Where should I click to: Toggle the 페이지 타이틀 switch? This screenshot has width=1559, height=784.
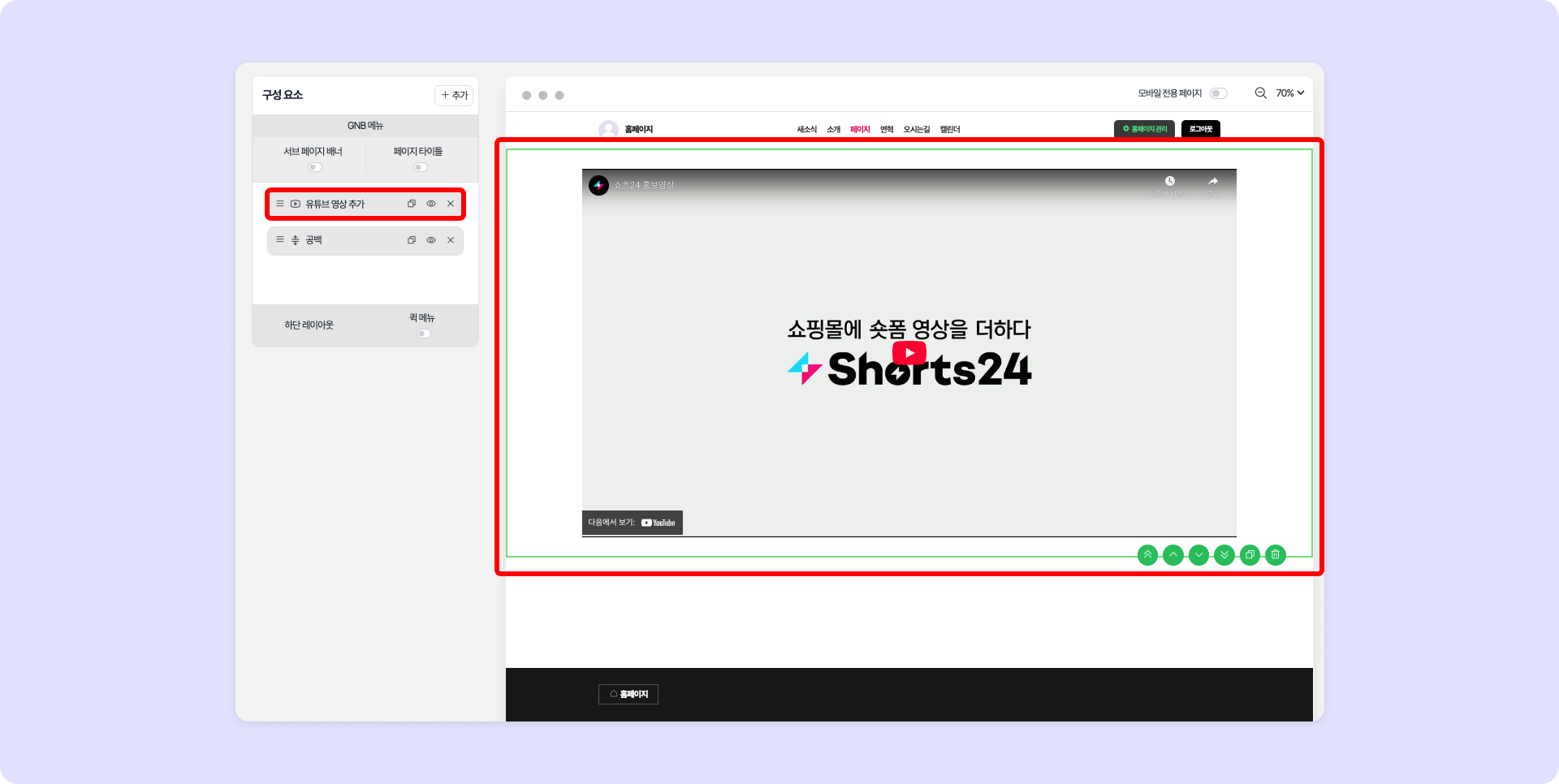(421, 167)
